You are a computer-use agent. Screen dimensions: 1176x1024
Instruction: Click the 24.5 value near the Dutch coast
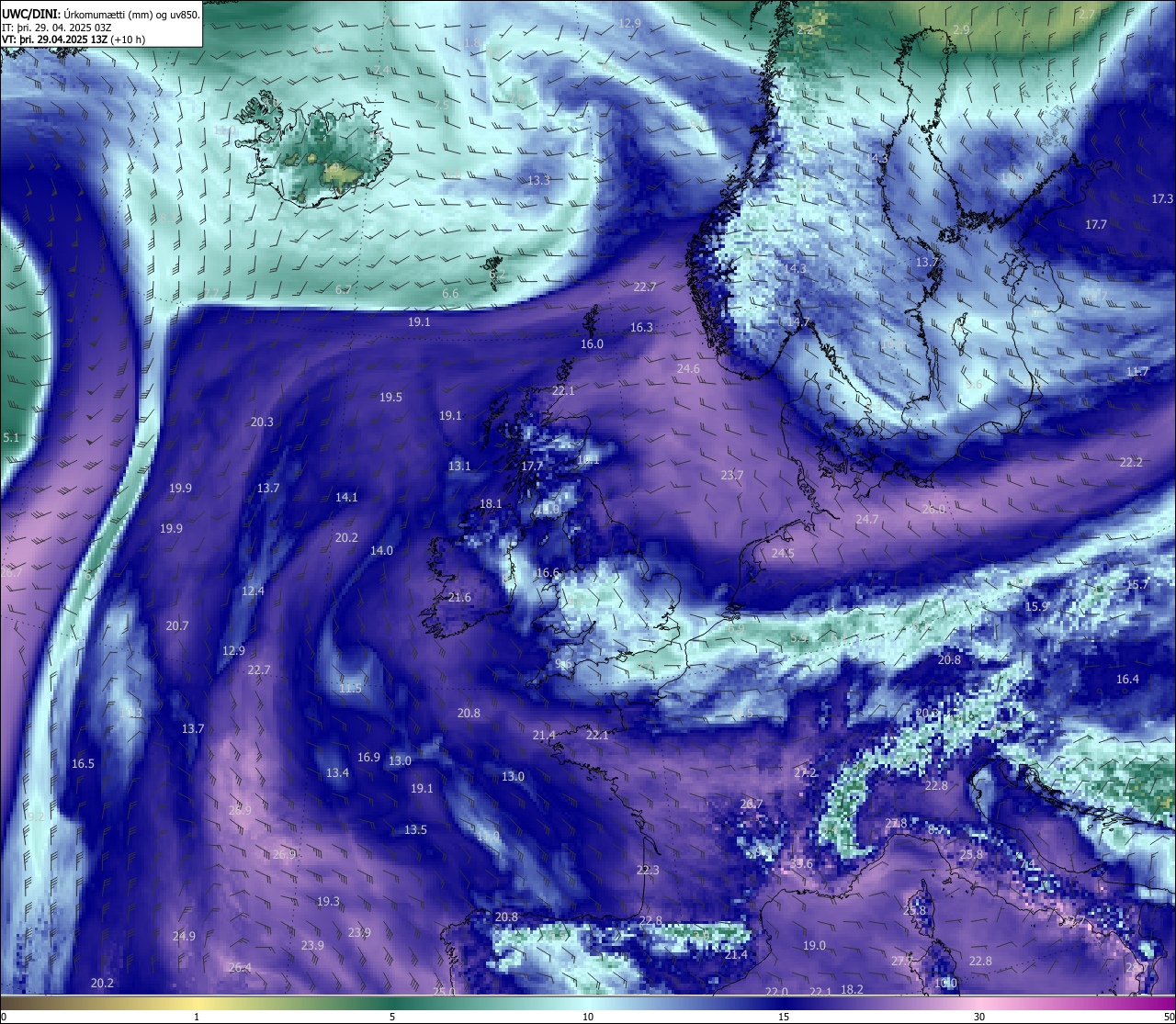782,554
